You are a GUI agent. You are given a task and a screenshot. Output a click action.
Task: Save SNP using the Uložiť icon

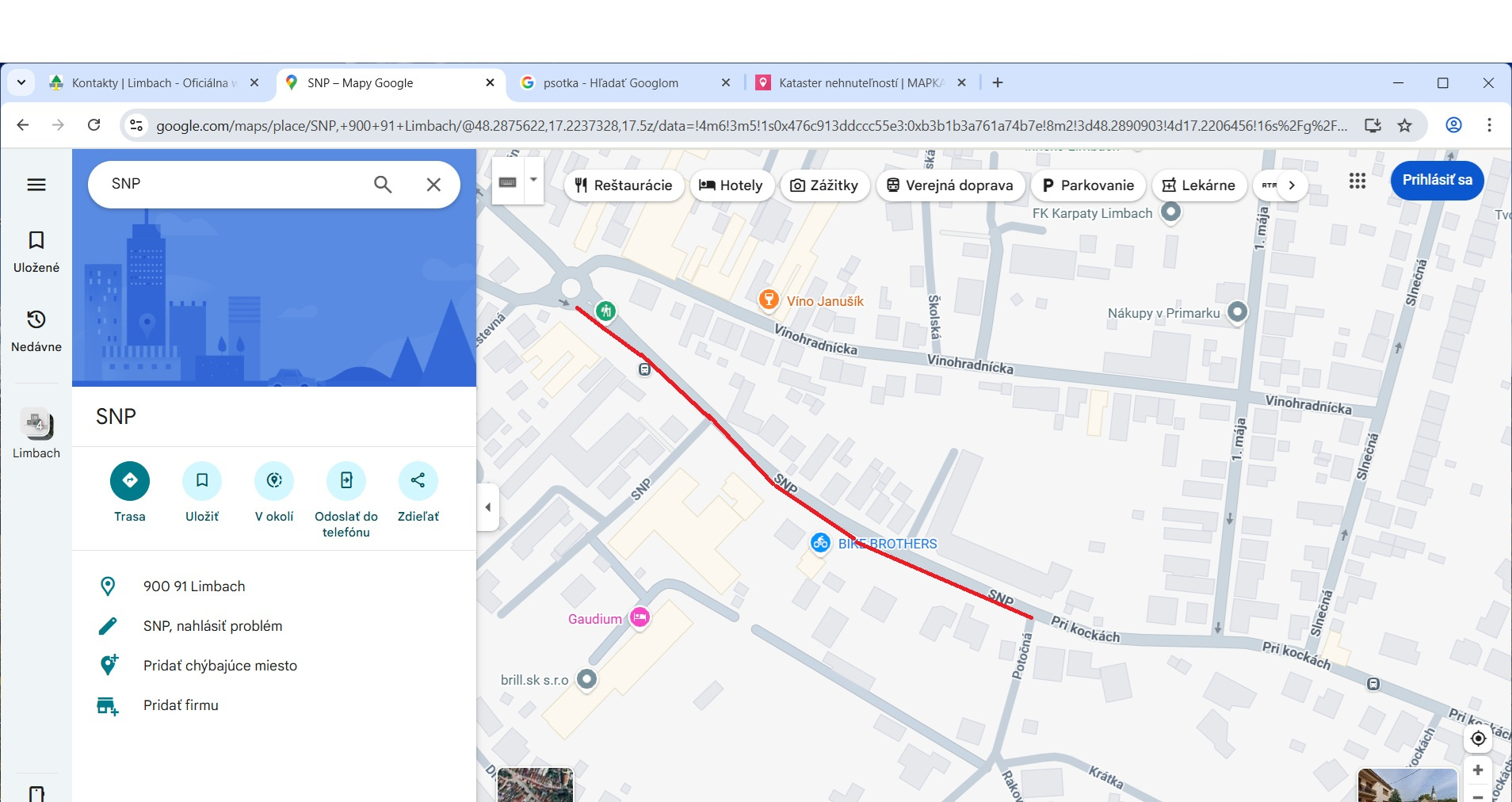click(x=202, y=481)
